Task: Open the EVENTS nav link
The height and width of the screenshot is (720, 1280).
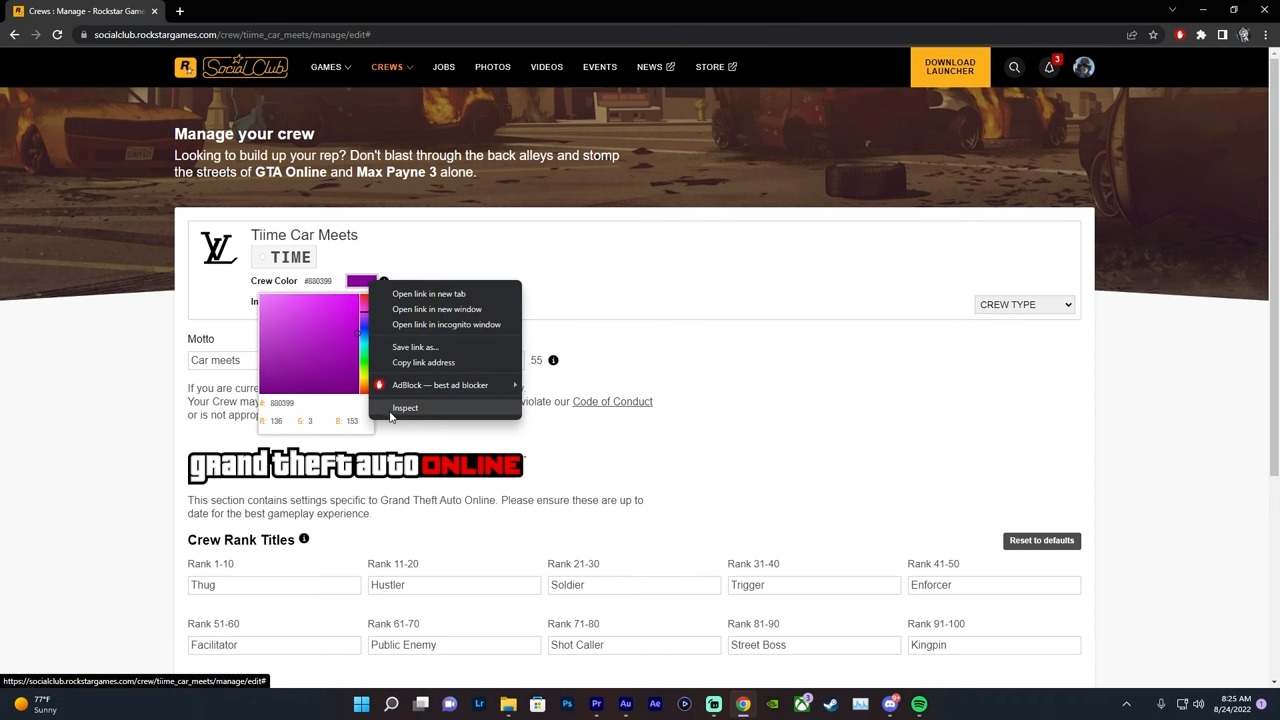Action: point(600,67)
